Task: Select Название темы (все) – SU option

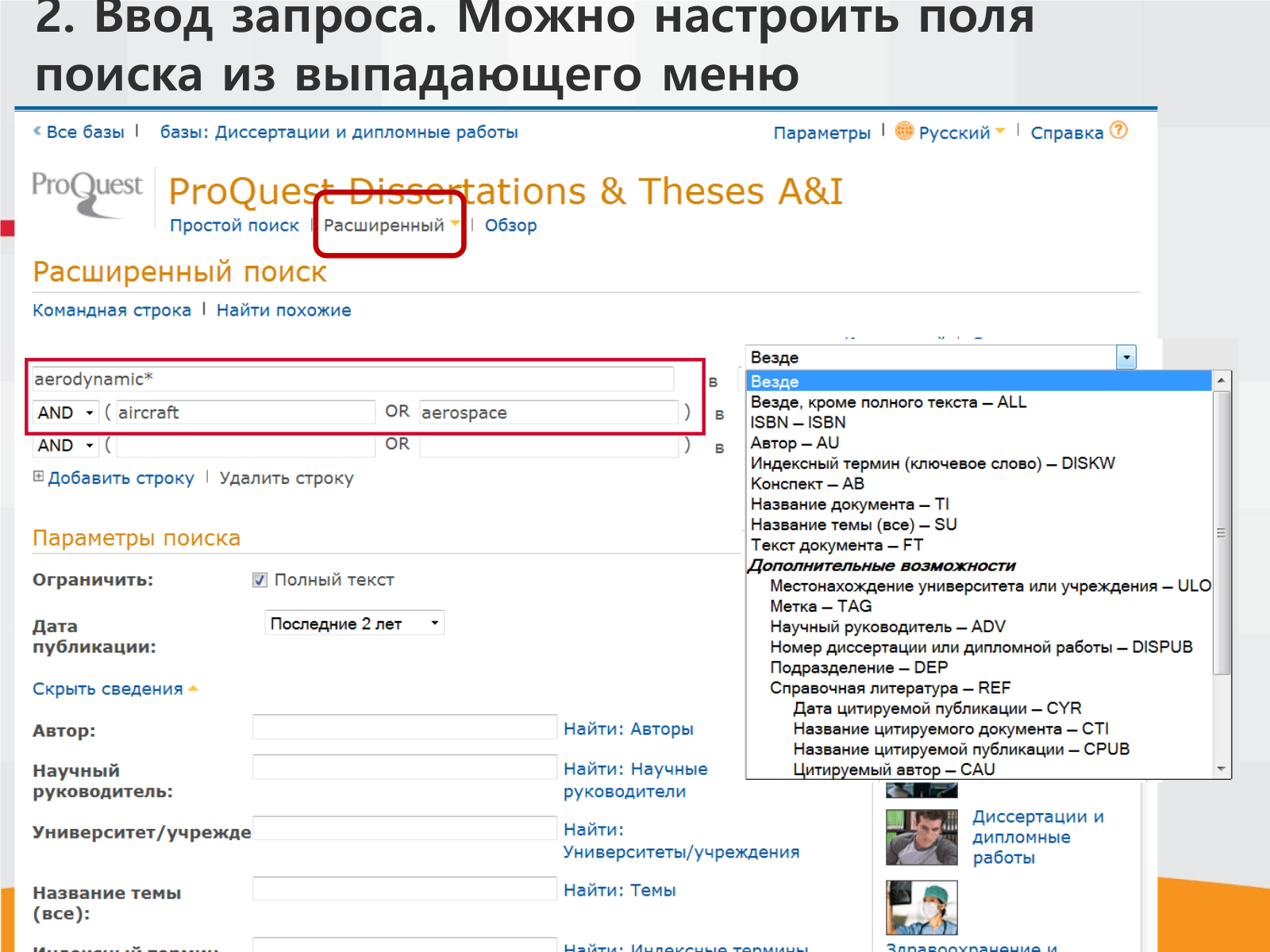Action: 853,524
